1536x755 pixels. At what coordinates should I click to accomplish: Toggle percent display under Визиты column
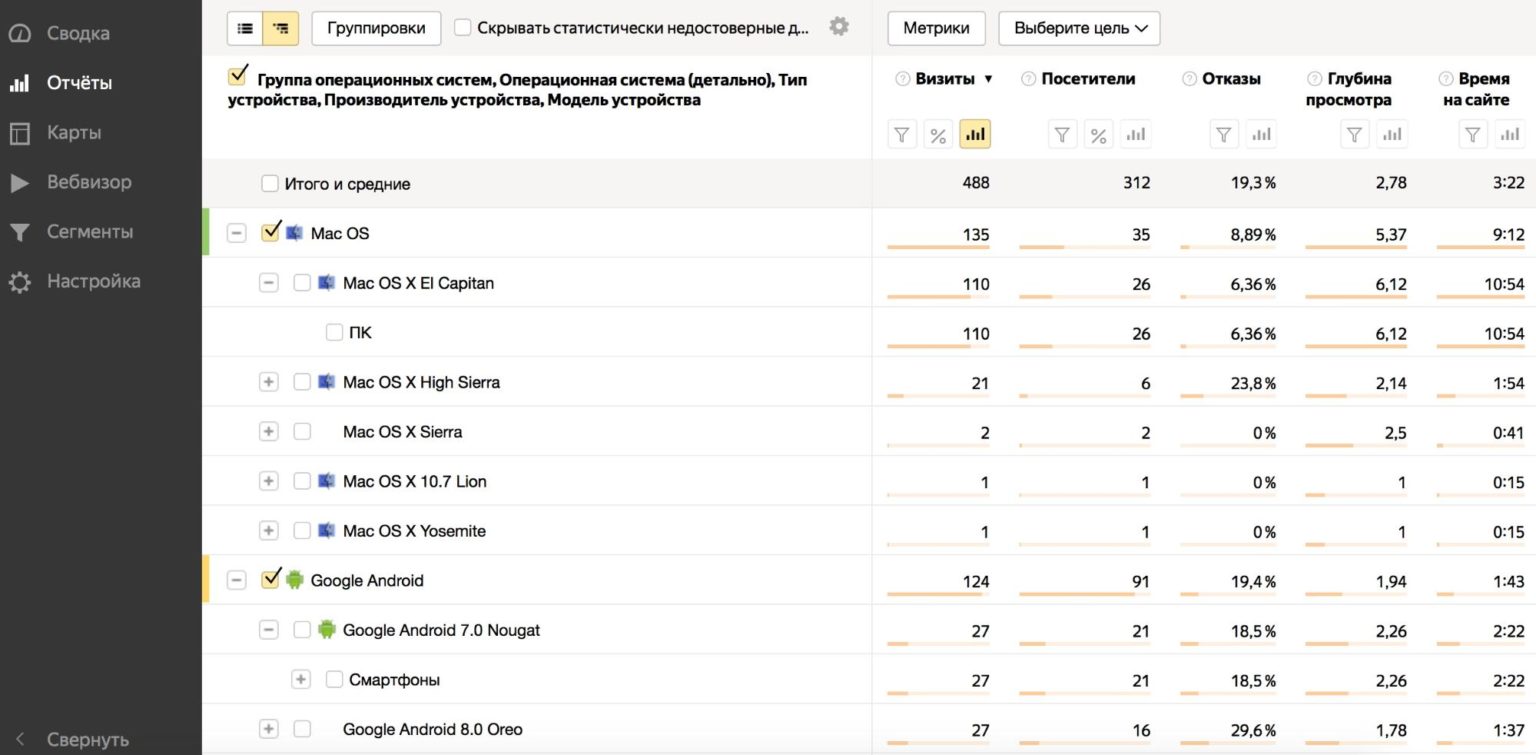938,134
